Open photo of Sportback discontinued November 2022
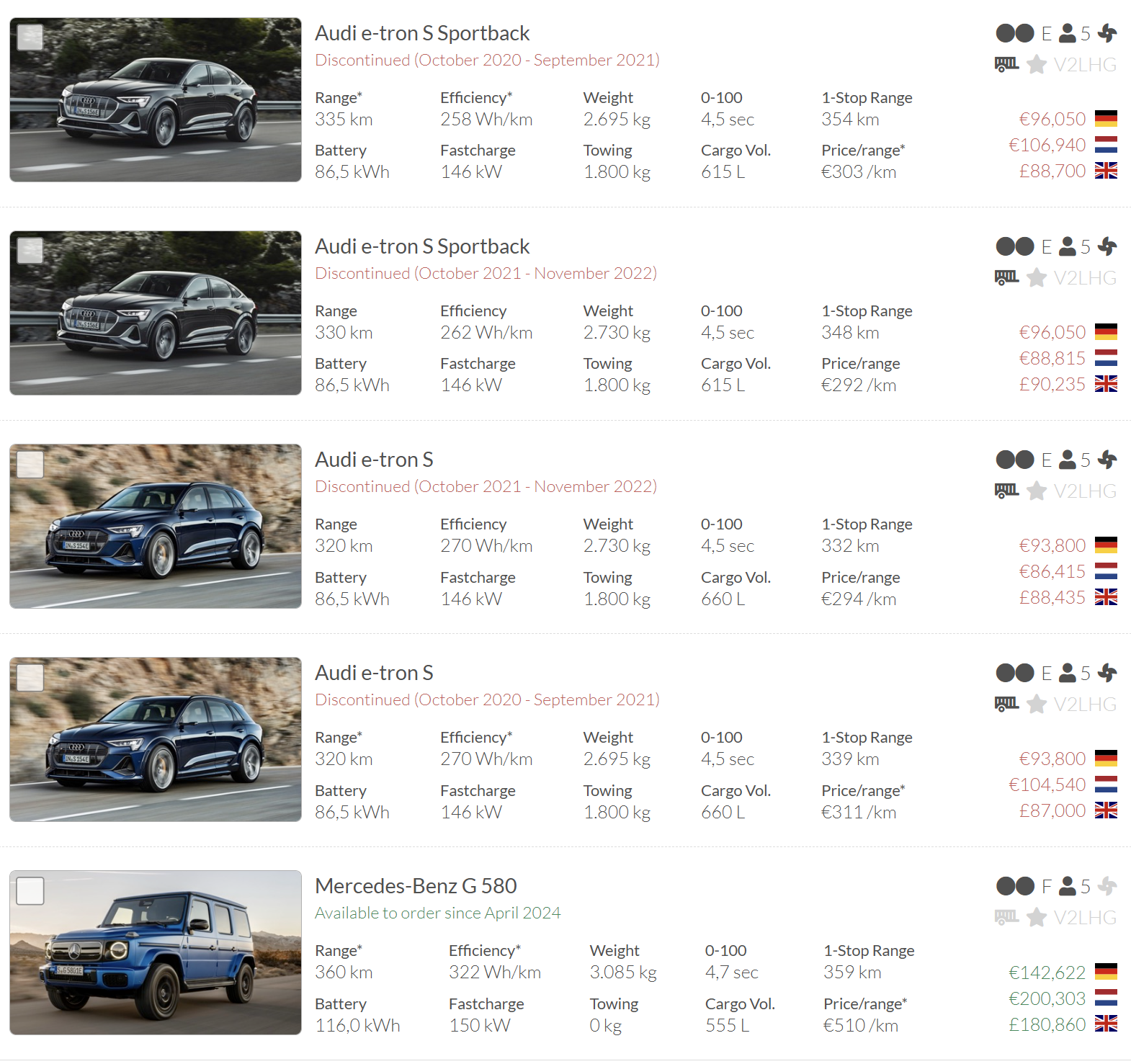Image resolution: width=1131 pixels, height=1064 pixels. pyautogui.click(x=156, y=313)
